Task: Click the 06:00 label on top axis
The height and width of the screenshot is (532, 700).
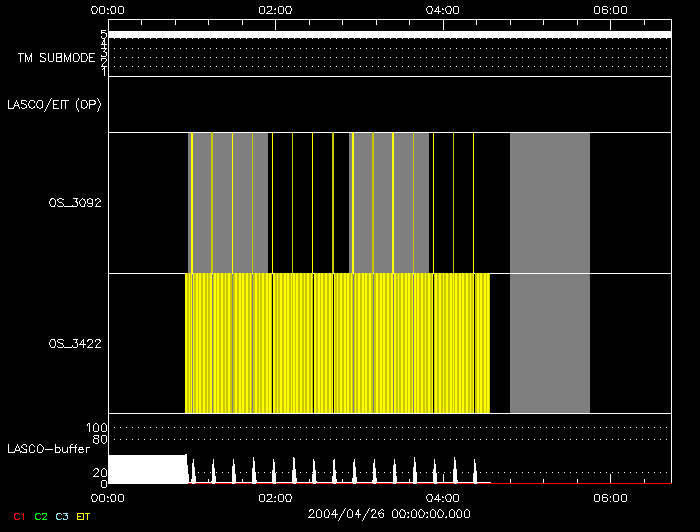Action: [610, 10]
